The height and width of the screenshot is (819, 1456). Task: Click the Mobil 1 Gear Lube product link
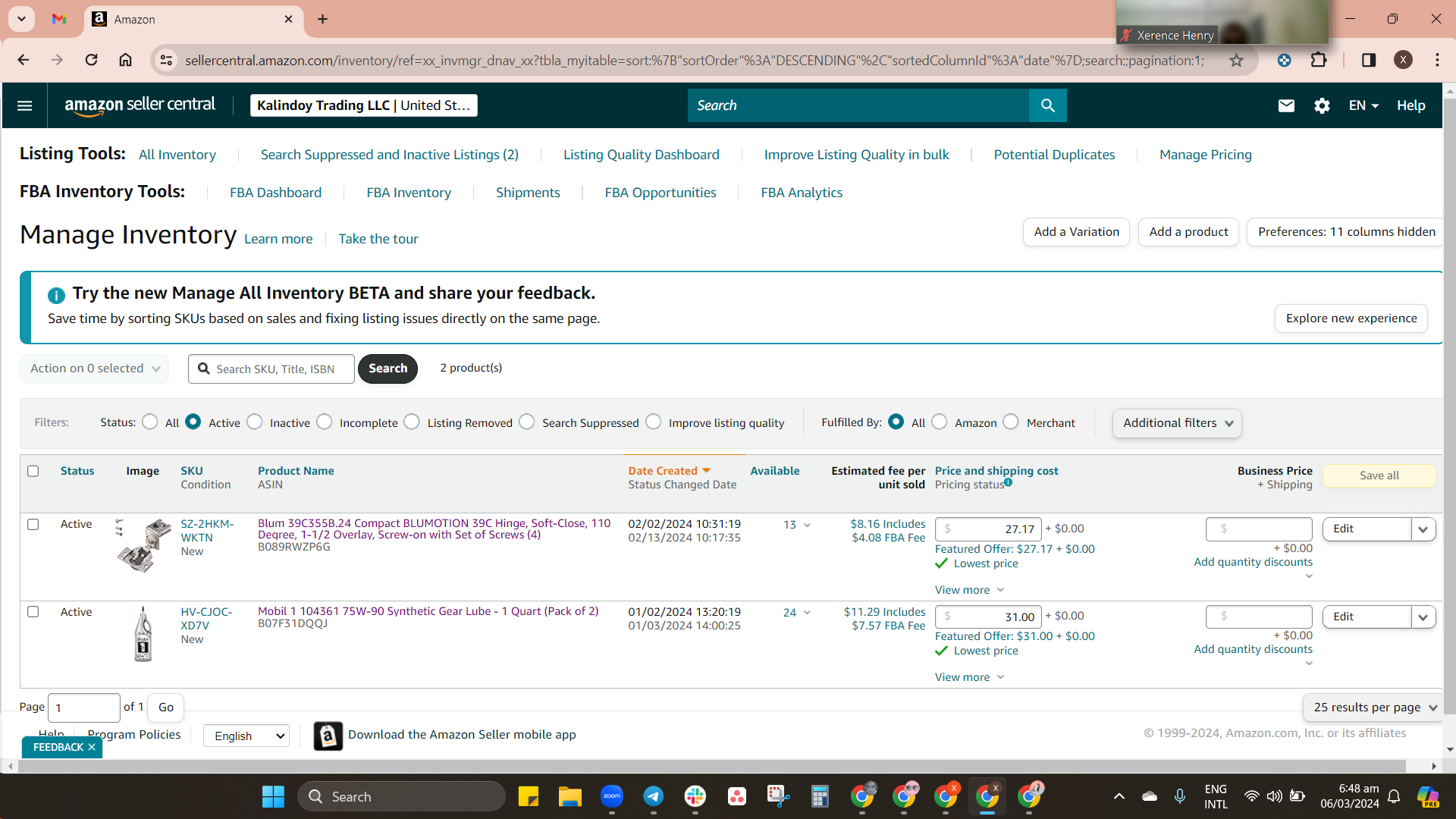428,611
